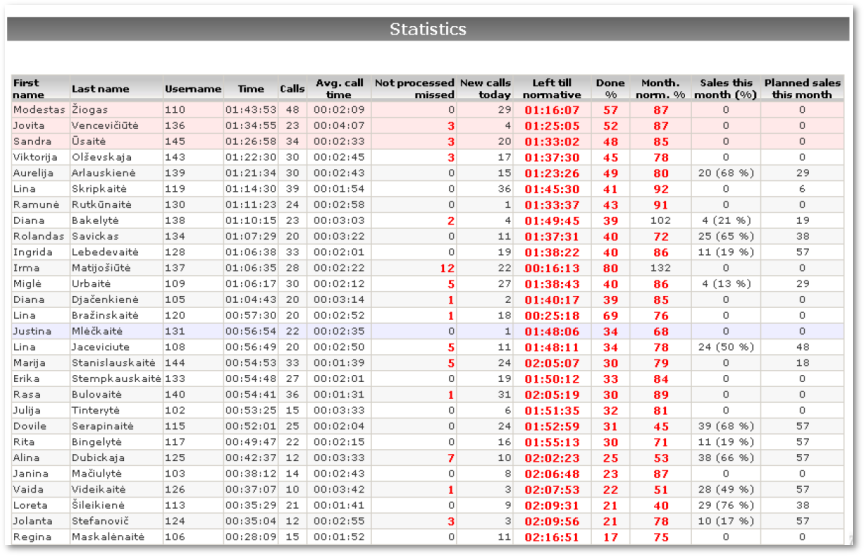Viewport: 864px width, 556px height.
Task: Click the New calls today header
Action: [485, 88]
